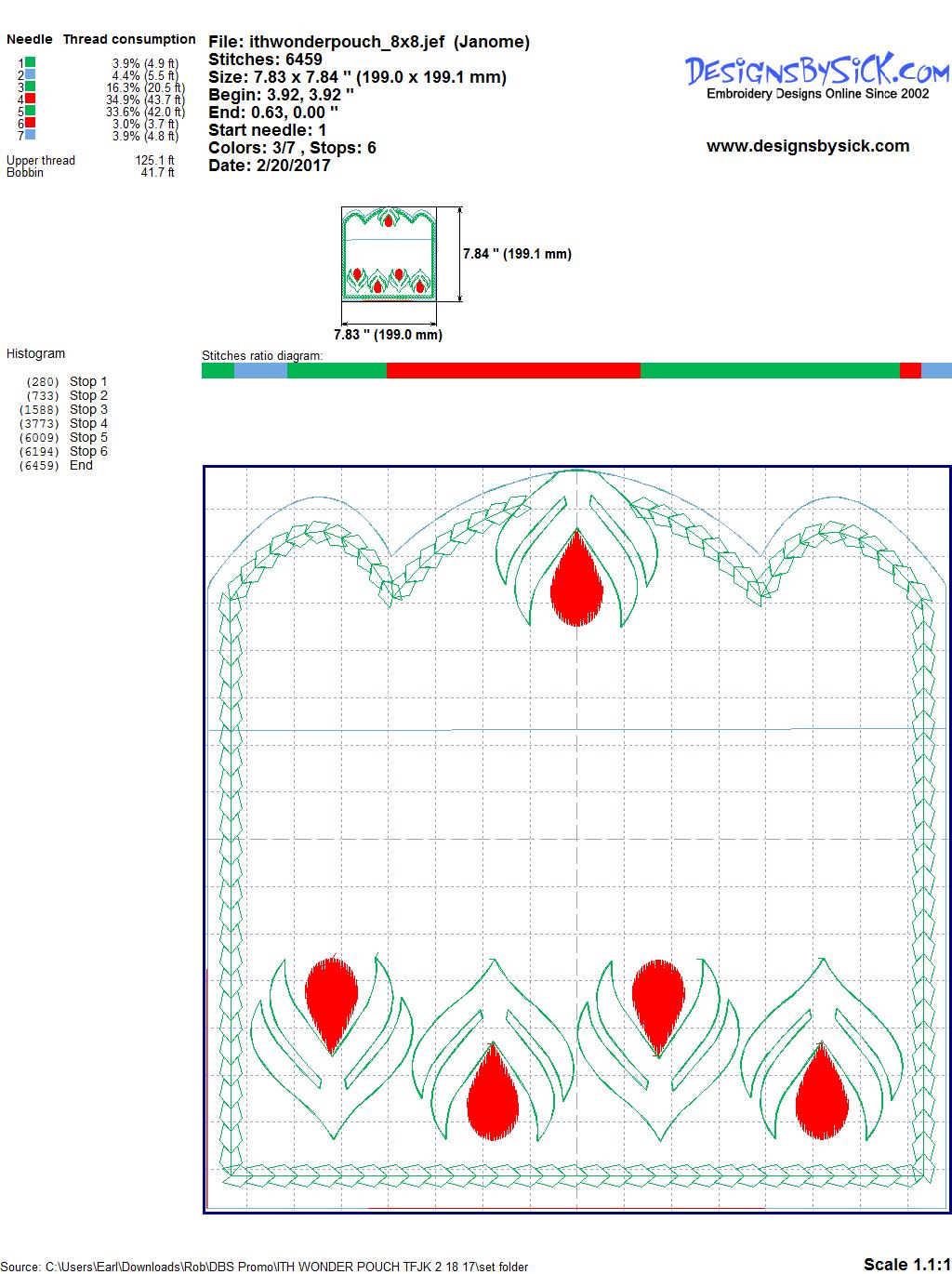
Task: Click the long green segment after red in ratio bar
Action: coord(770,371)
